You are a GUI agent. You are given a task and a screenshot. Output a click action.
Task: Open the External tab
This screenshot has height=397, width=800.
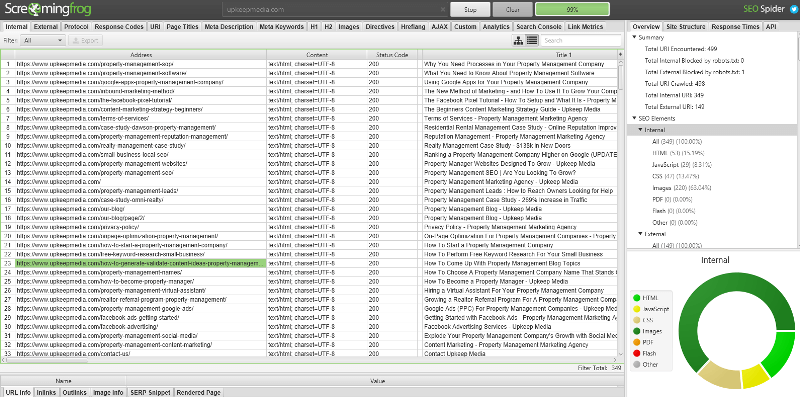45,27
